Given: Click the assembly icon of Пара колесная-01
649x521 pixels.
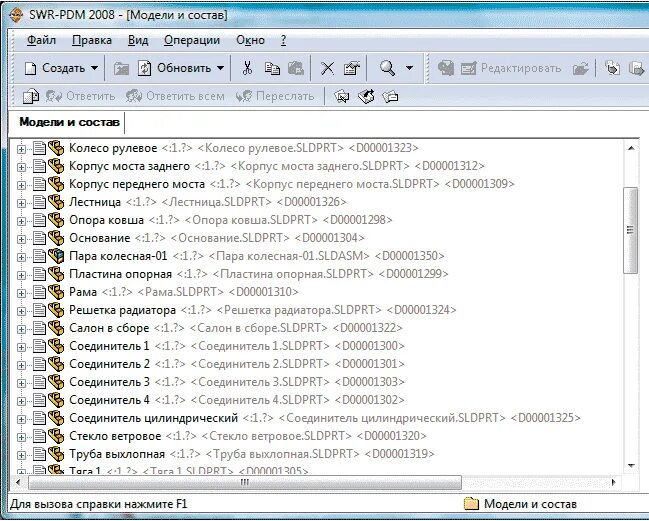Looking at the screenshot, I should [56, 256].
